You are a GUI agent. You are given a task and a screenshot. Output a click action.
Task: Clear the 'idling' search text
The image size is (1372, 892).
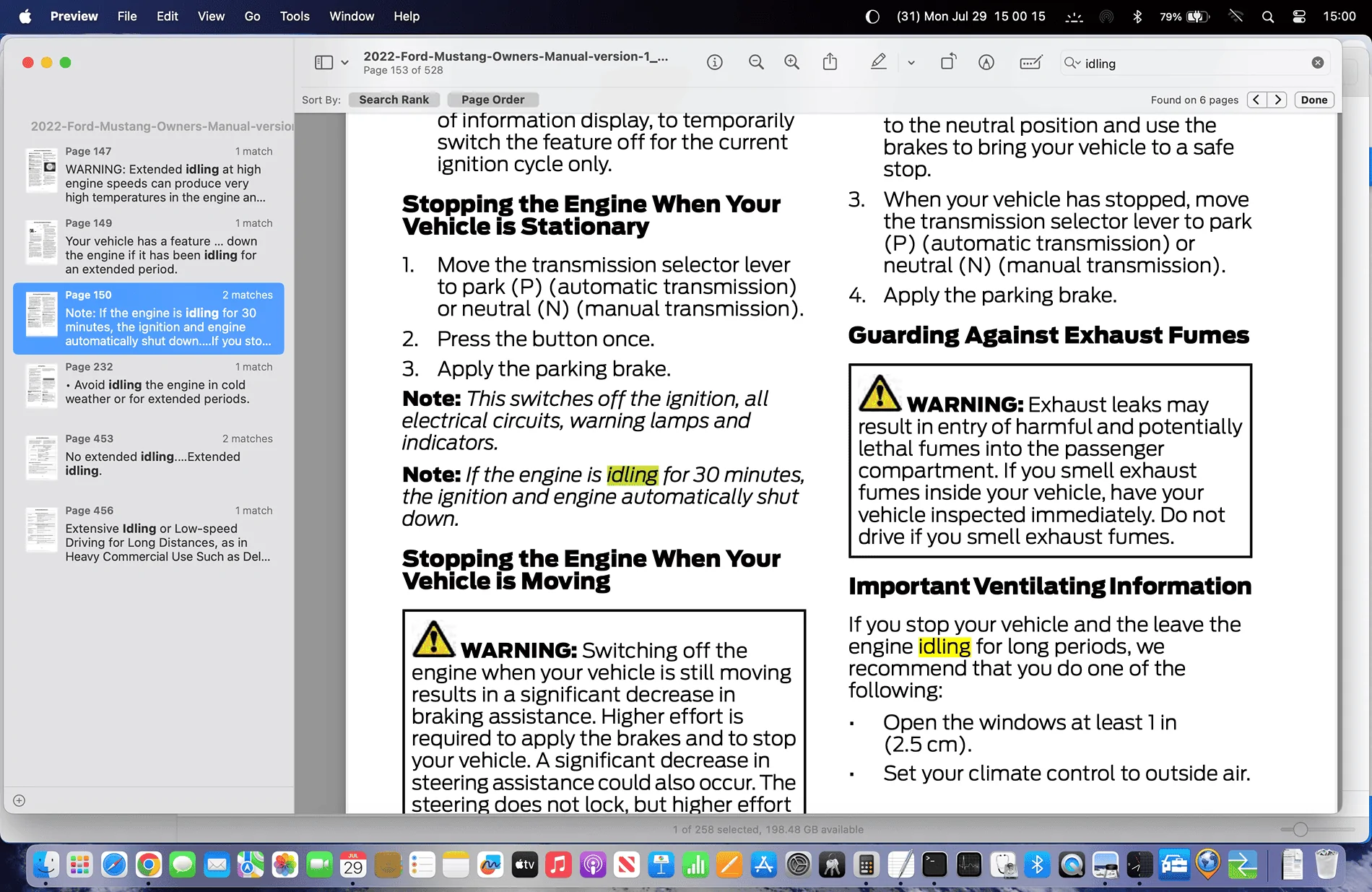pos(1318,63)
